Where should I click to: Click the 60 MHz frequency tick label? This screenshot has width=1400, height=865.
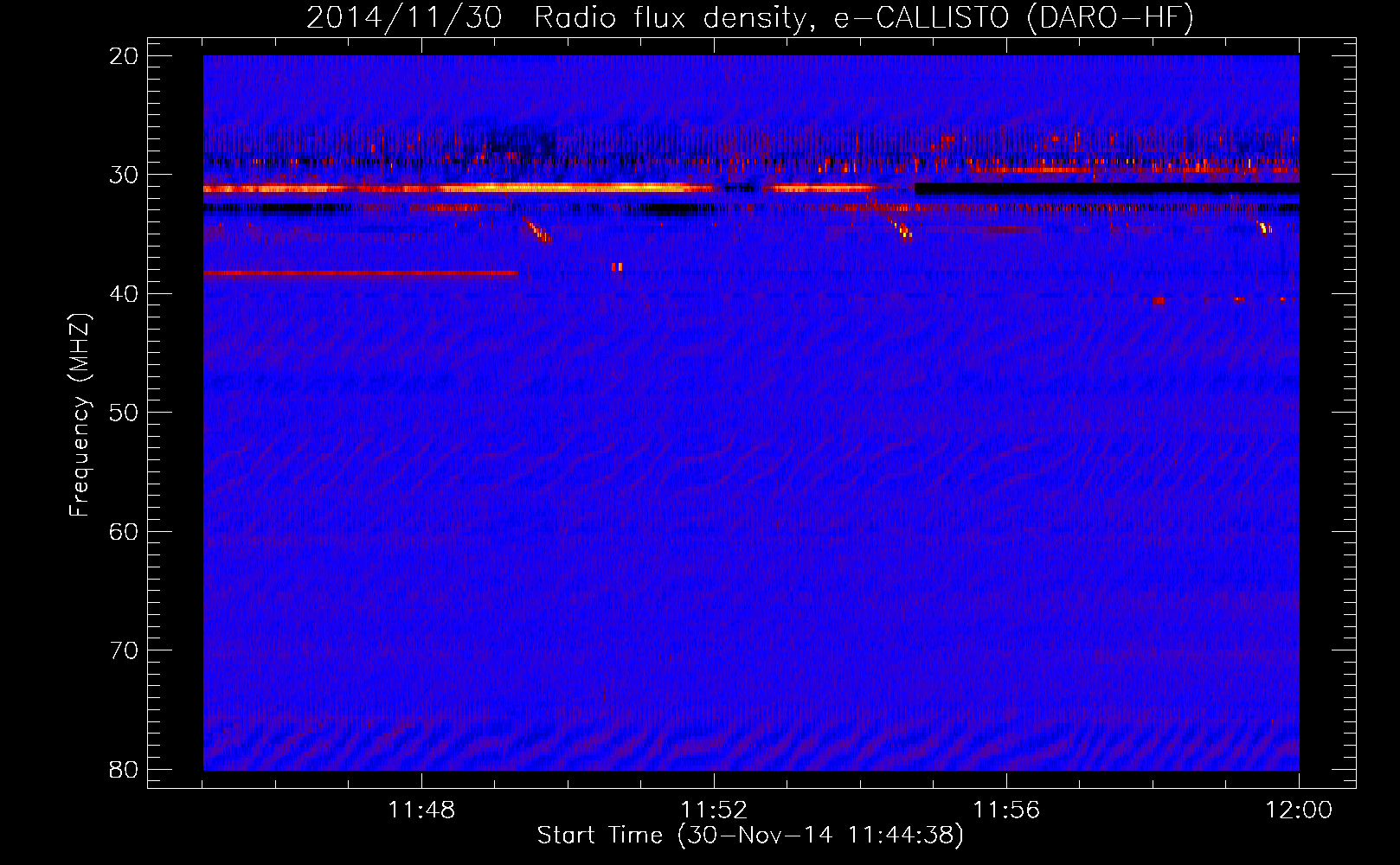[x=124, y=532]
